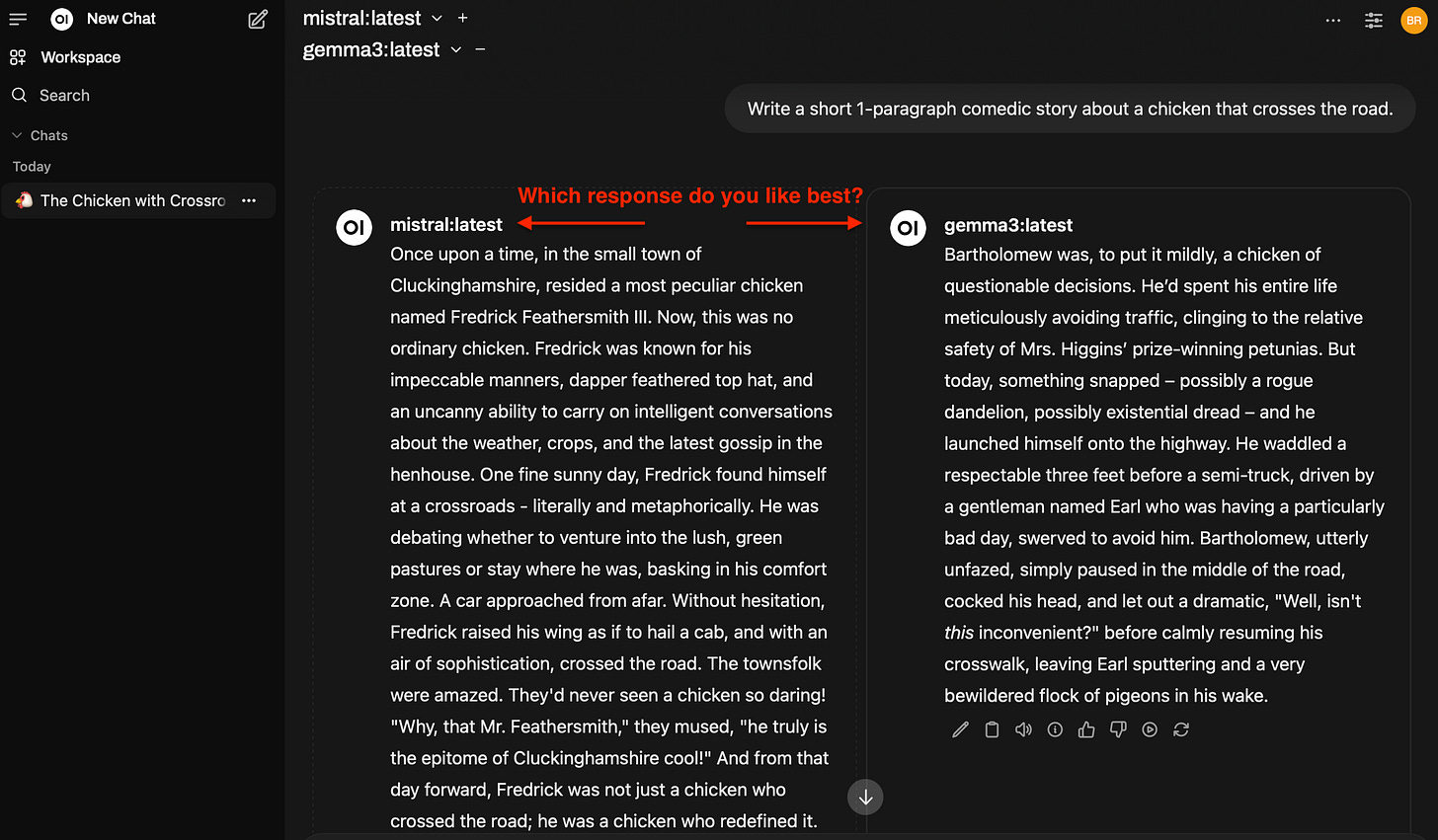Add another model with the plus icon

pyautogui.click(x=463, y=18)
